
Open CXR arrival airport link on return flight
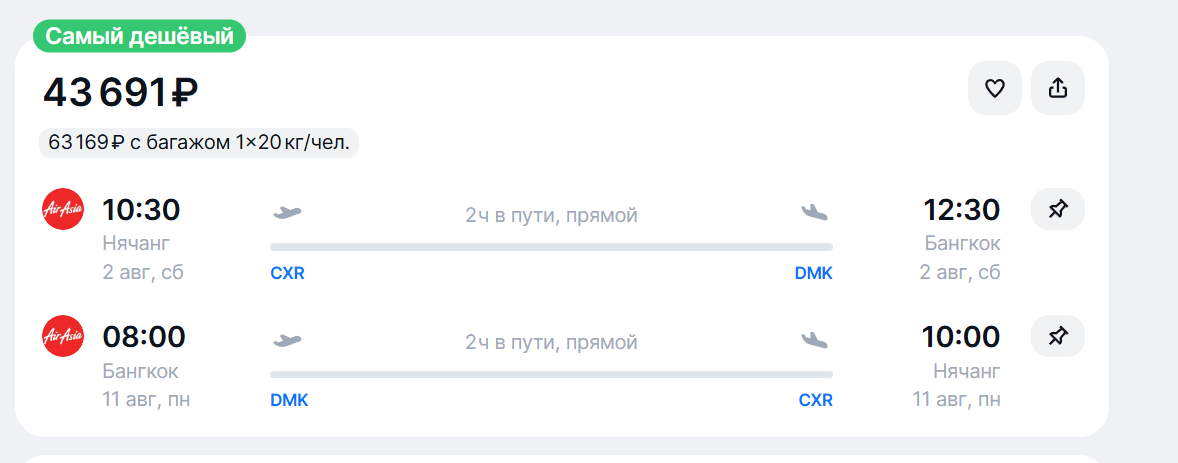click(x=816, y=401)
